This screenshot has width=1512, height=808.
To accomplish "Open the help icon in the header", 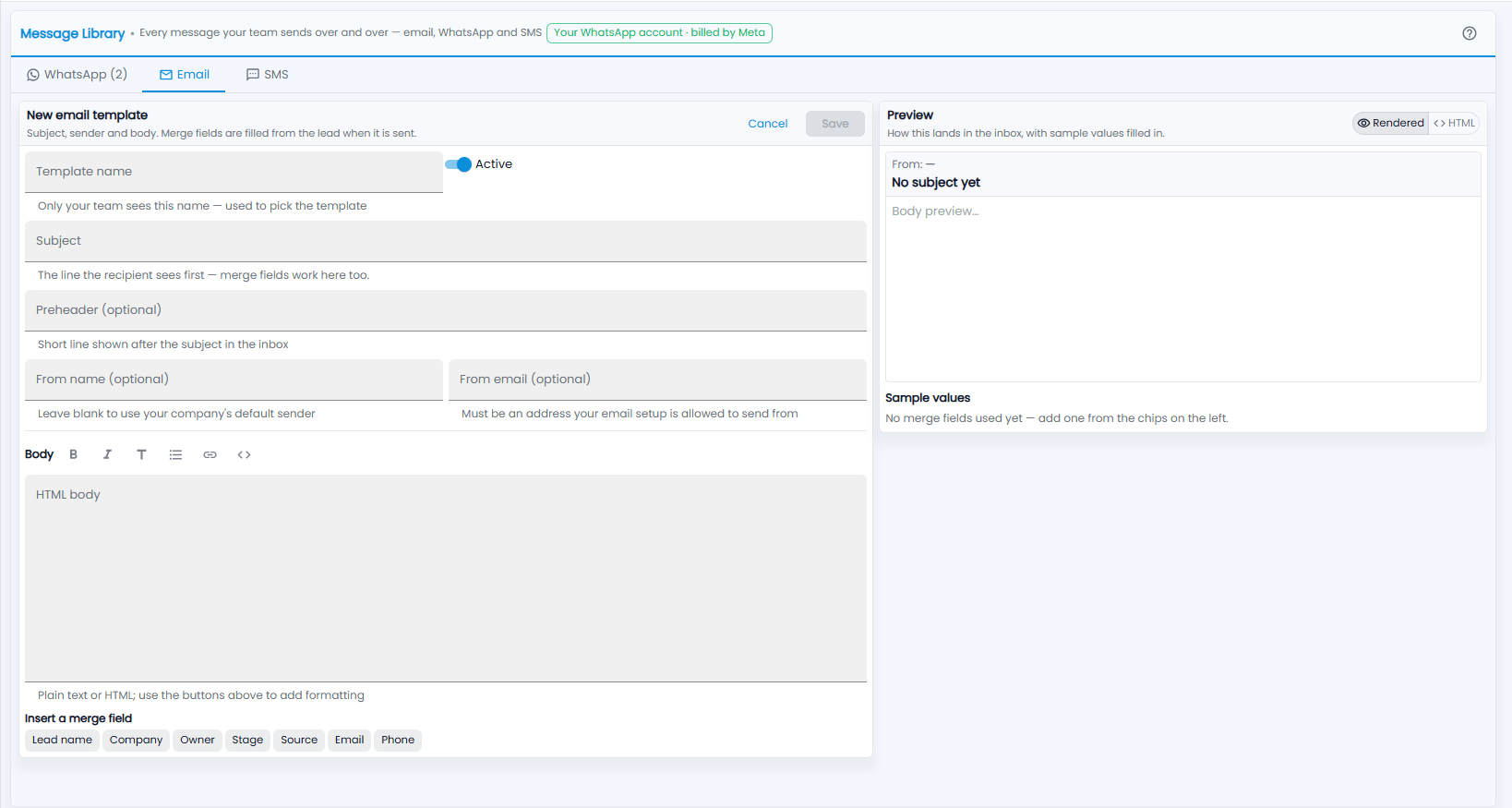I will click(1470, 33).
